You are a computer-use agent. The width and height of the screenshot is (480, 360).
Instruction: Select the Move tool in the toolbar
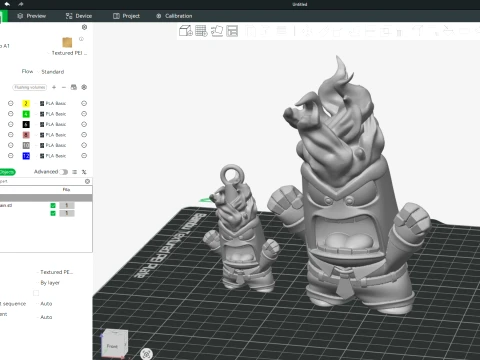307,31
